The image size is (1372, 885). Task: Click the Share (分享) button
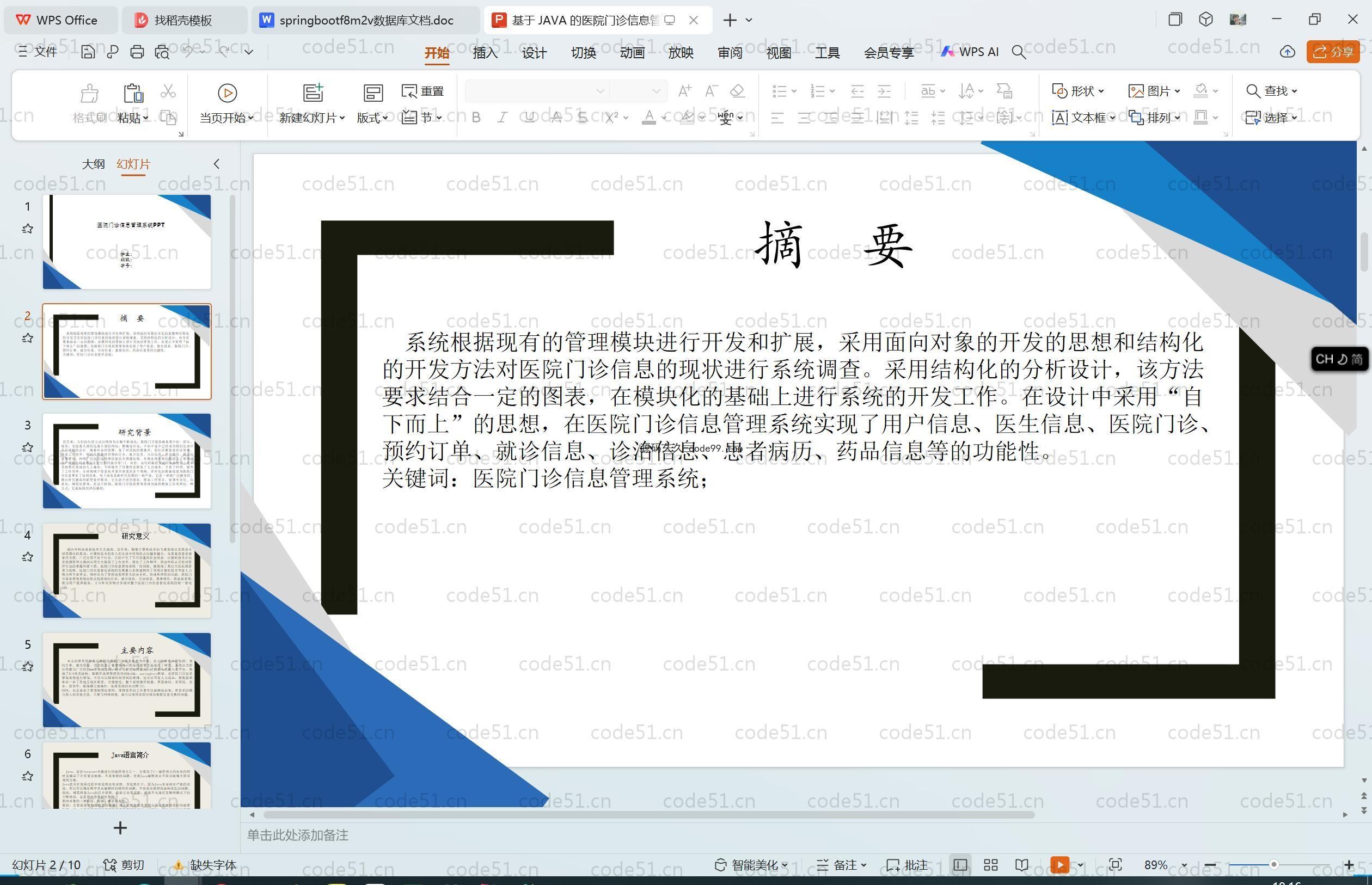click(x=1333, y=52)
